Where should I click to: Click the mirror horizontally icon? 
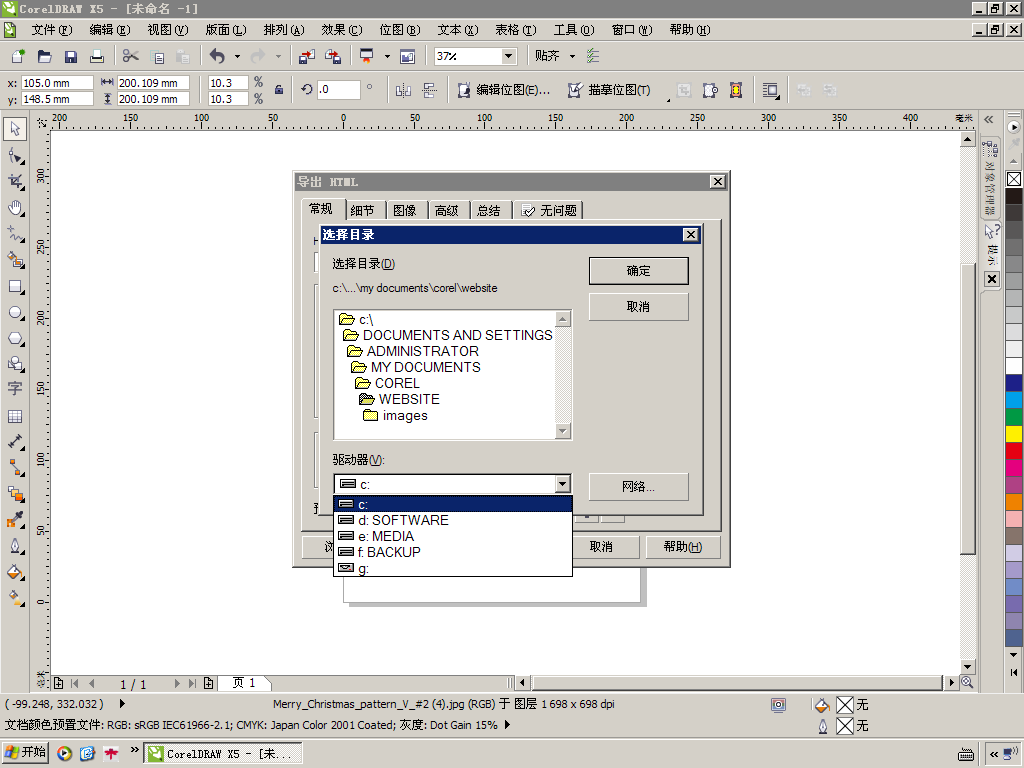tap(403, 90)
